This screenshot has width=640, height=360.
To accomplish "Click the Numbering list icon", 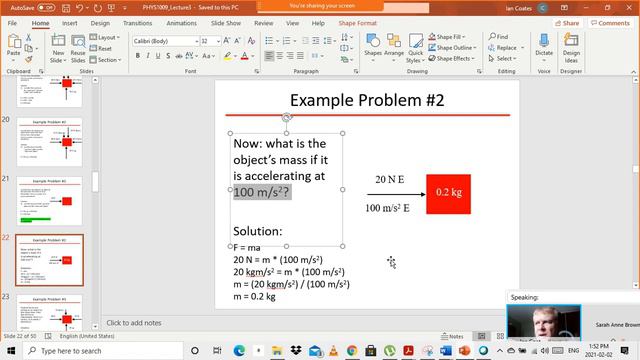I will point(287,41).
